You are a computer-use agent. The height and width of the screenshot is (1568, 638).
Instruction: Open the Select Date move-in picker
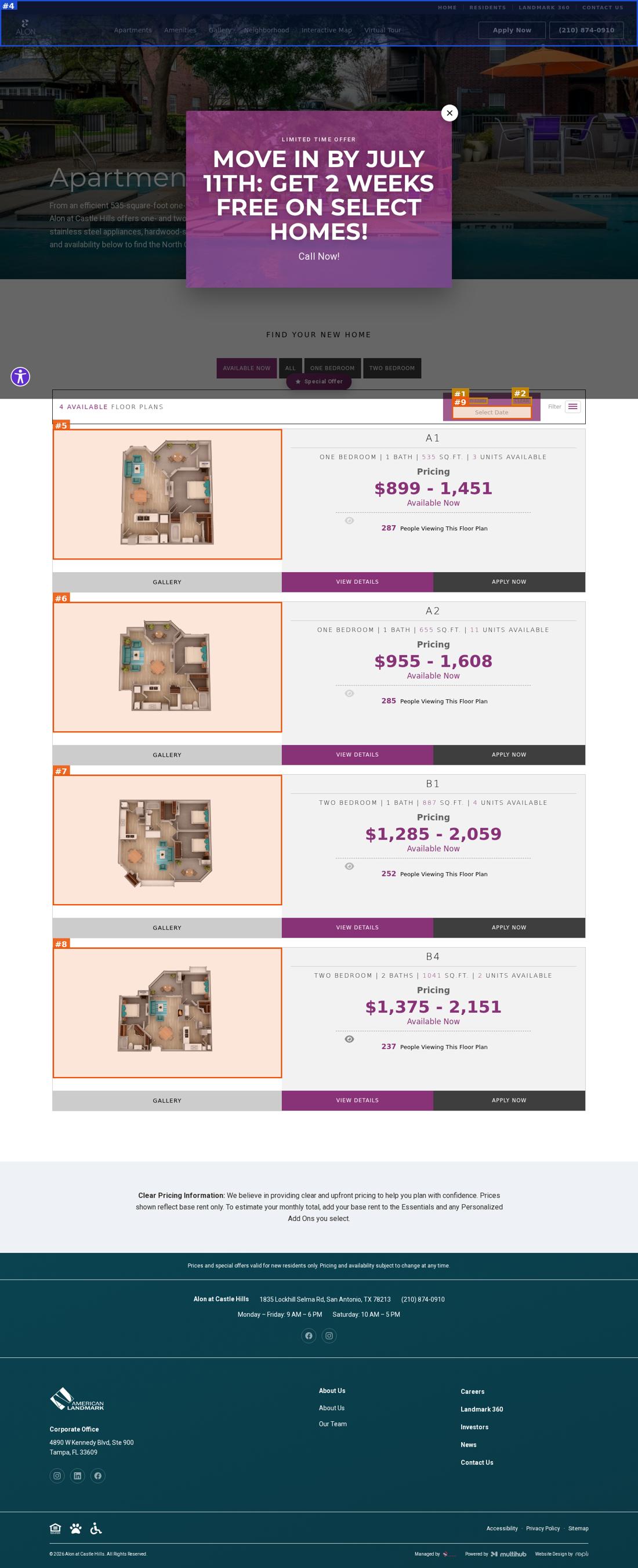tap(491, 412)
